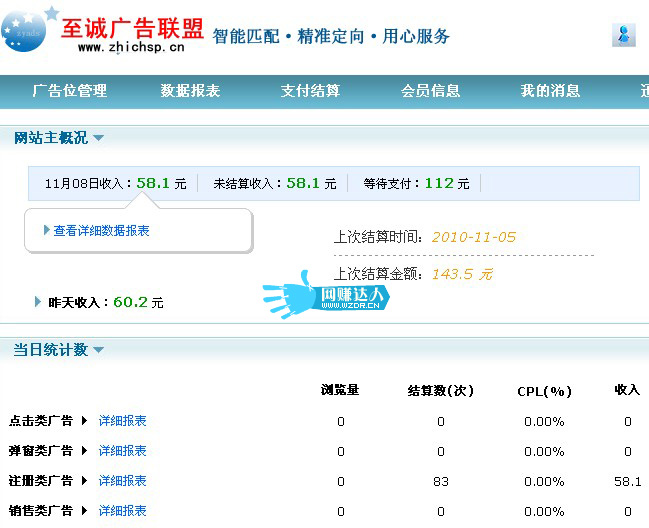Collapse the 当日统计数 section arrow
The height and width of the screenshot is (528, 649).
(x=99, y=350)
